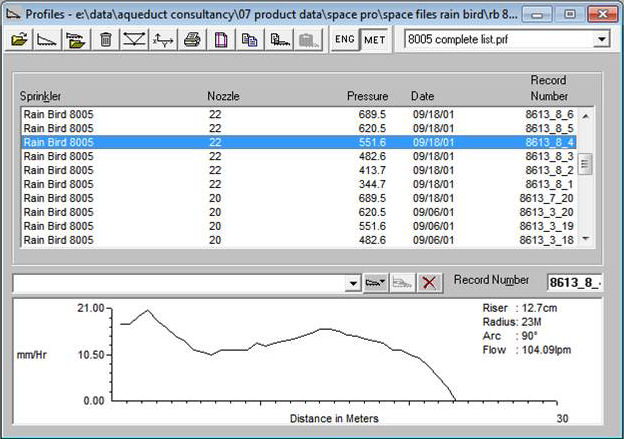Click the Profiles window title bar icon
Screen dimensions: 624x439
pos(13,14)
